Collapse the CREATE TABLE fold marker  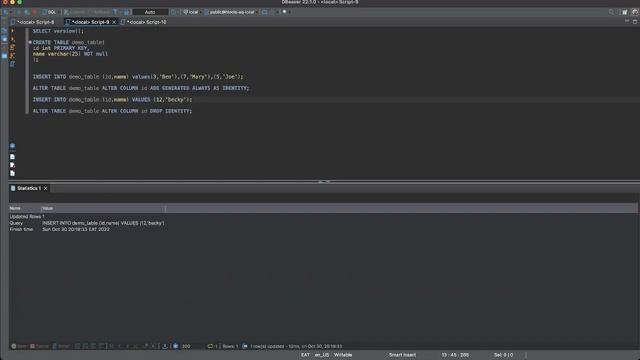tap(30, 42)
